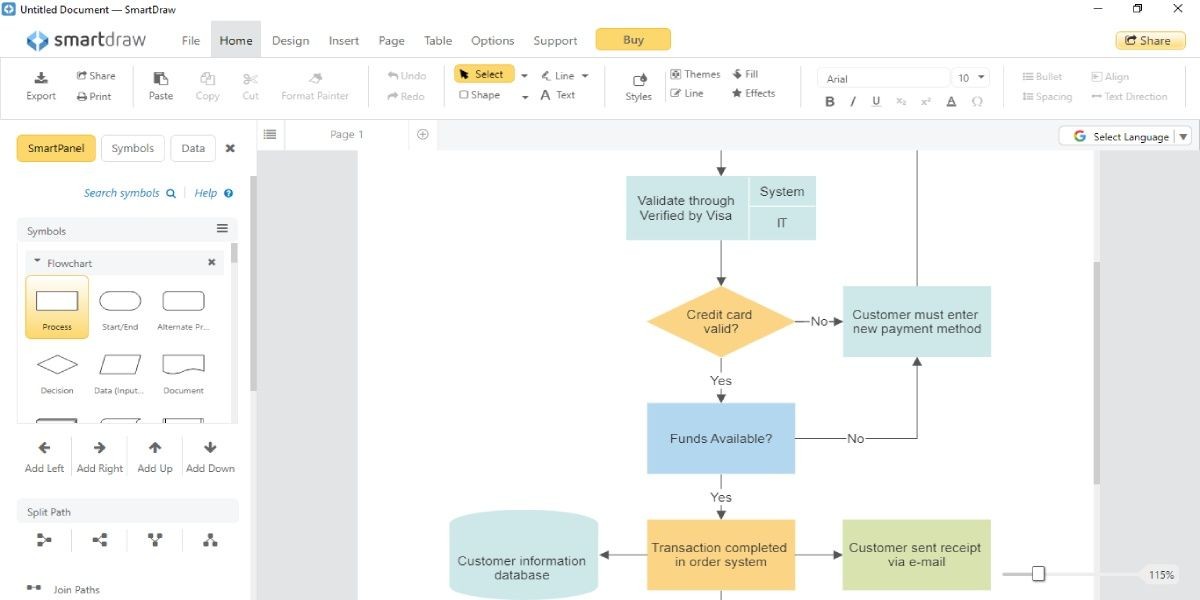Image resolution: width=1200 pixels, height=600 pixels.
Task: Click Add Down arrow button
Action: 210,457
